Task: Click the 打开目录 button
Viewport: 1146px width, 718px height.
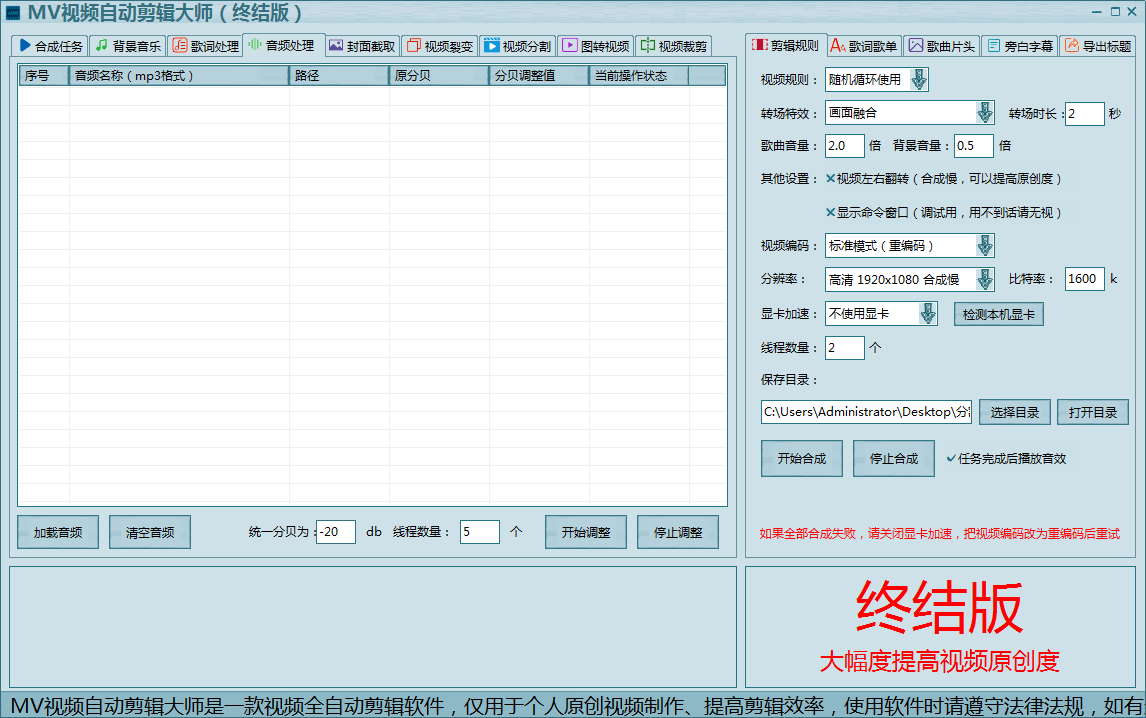Action: (x=1093, y=412)
